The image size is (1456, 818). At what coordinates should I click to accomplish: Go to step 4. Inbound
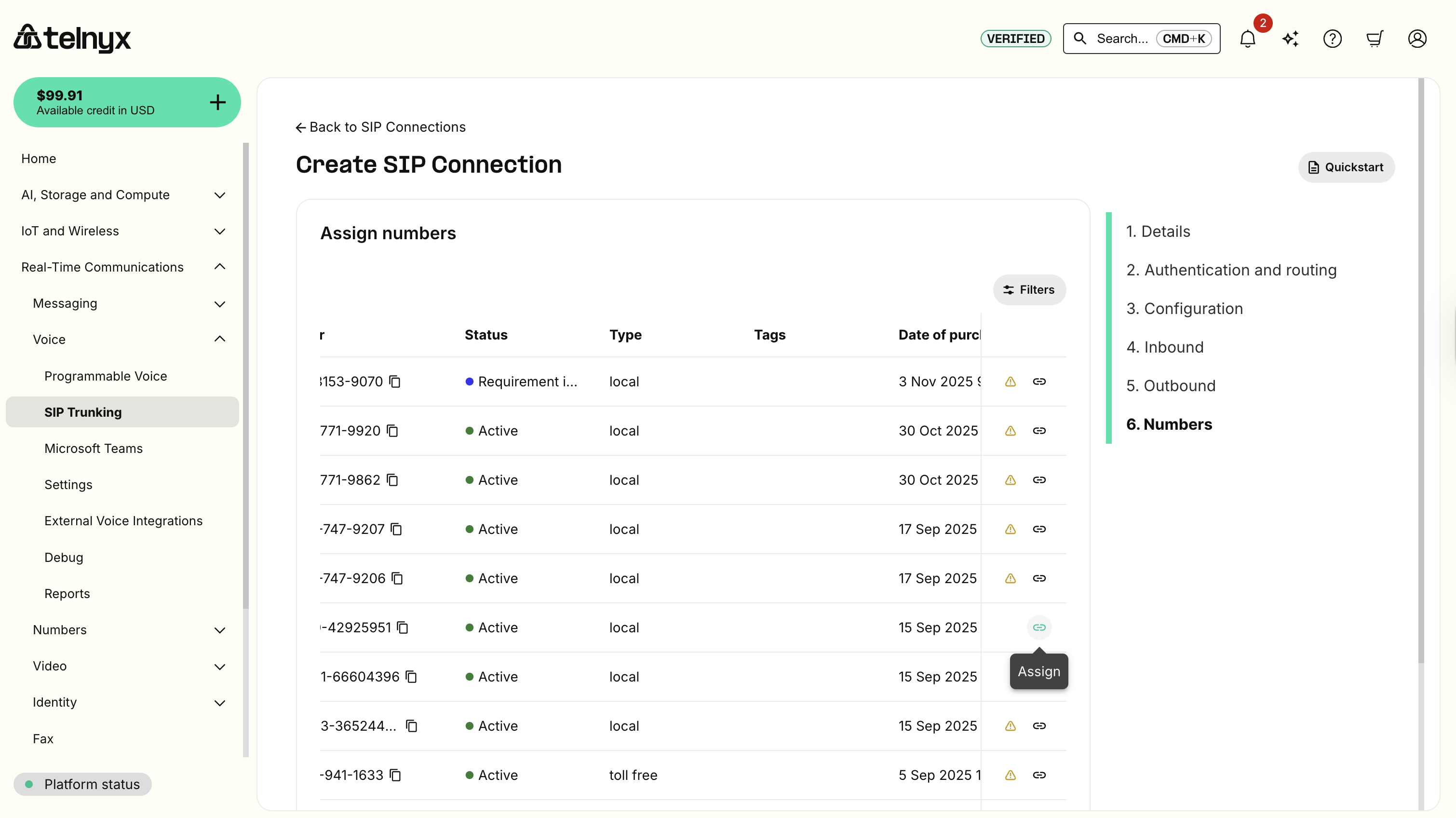pyautogui.click(x=1164, y=347)
